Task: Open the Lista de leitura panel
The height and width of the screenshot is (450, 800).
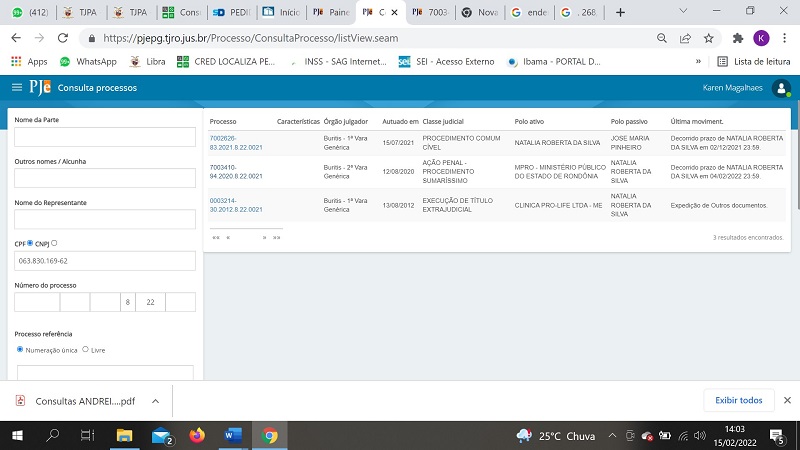Action: tap(755, 61)
